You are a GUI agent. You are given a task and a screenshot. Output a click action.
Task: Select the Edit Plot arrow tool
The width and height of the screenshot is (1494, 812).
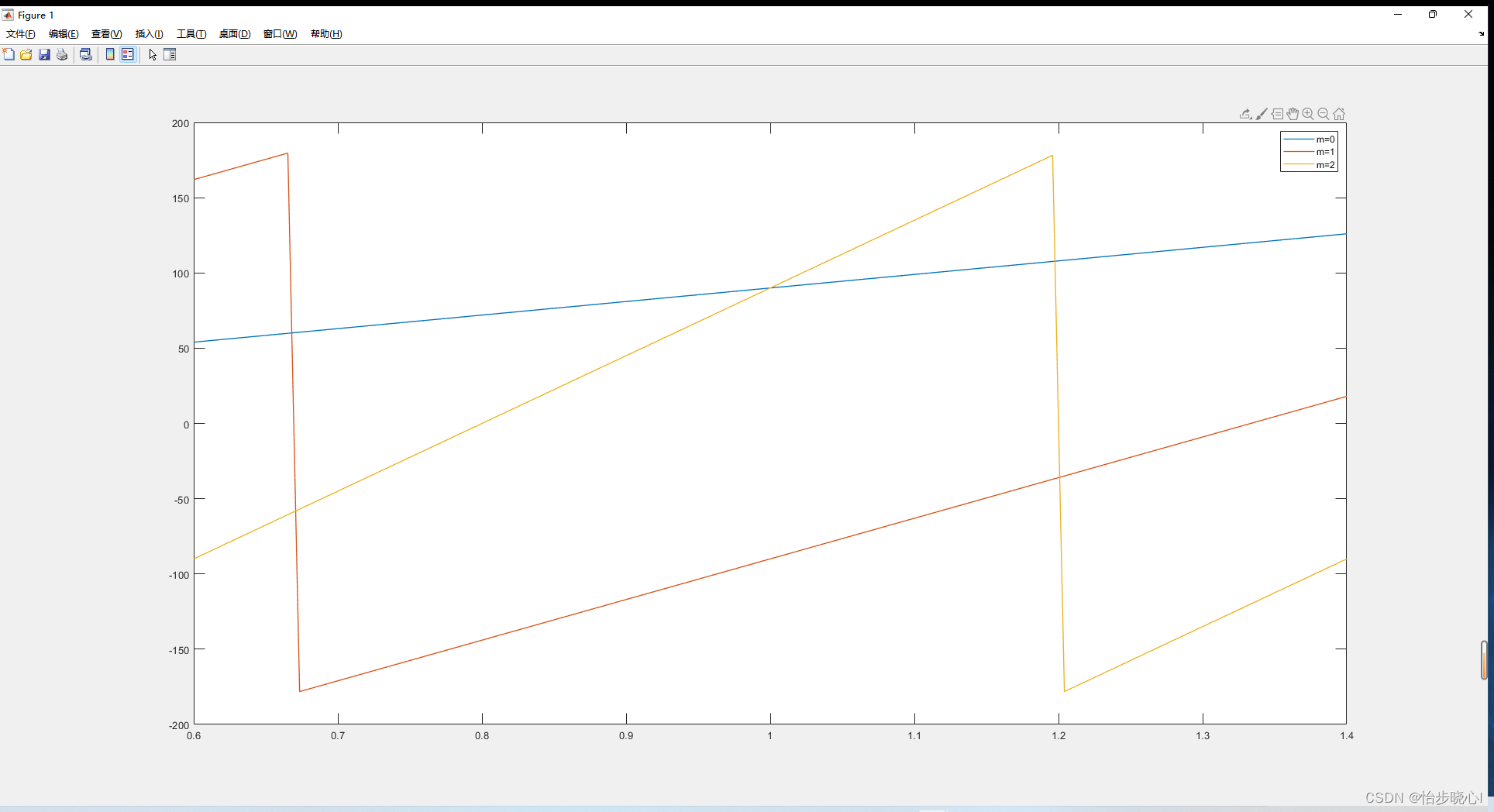click(x=153, y=54)
